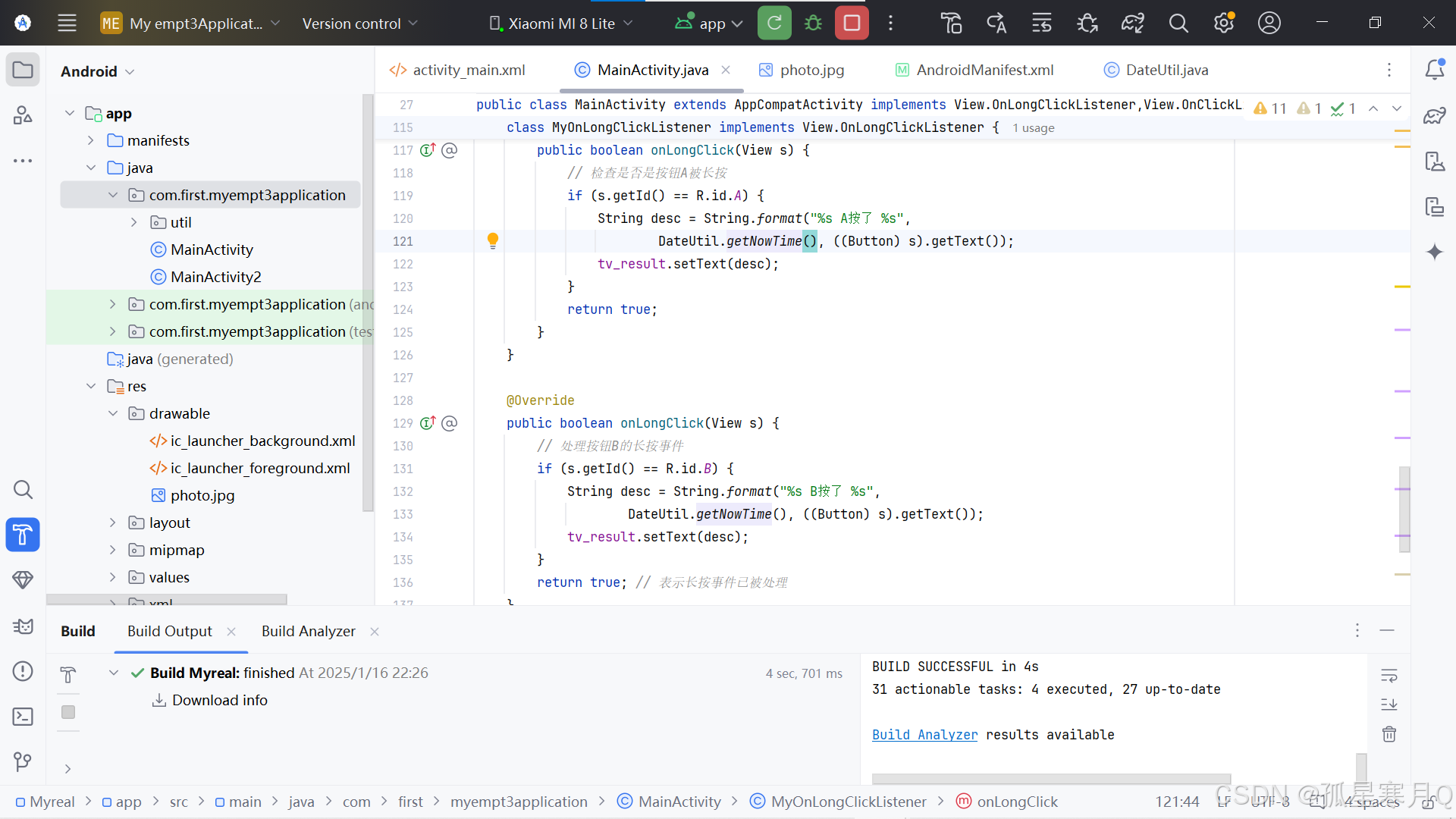Toggle the Project folder tool window

pos(23,70)
